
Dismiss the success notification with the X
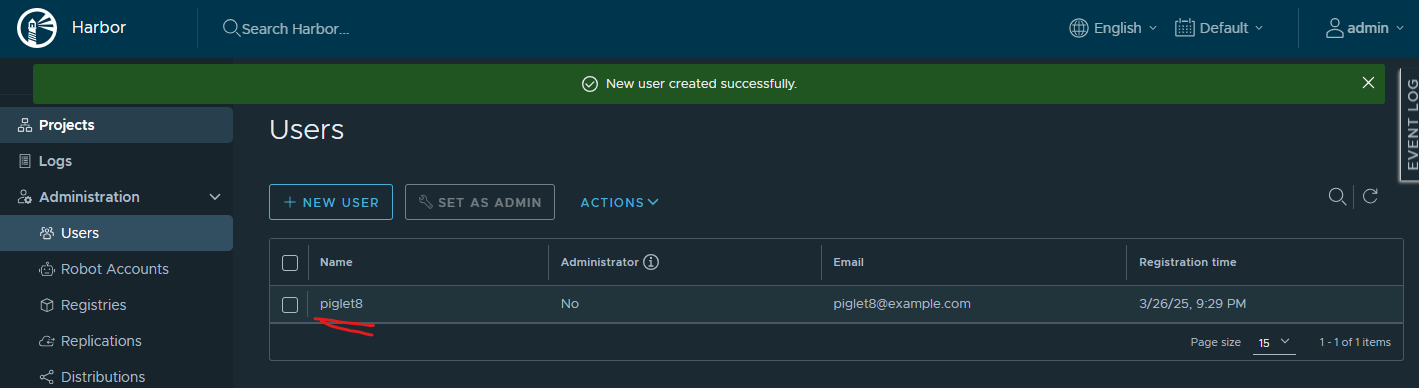[1368, 83]
